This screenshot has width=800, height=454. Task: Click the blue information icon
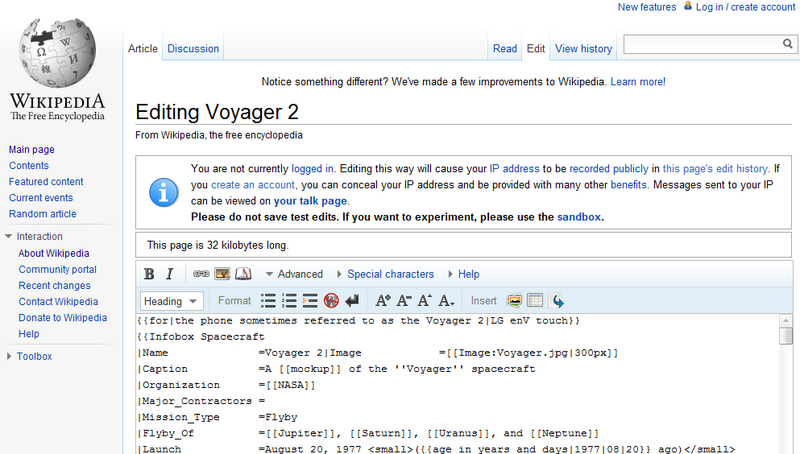point(164,193)
